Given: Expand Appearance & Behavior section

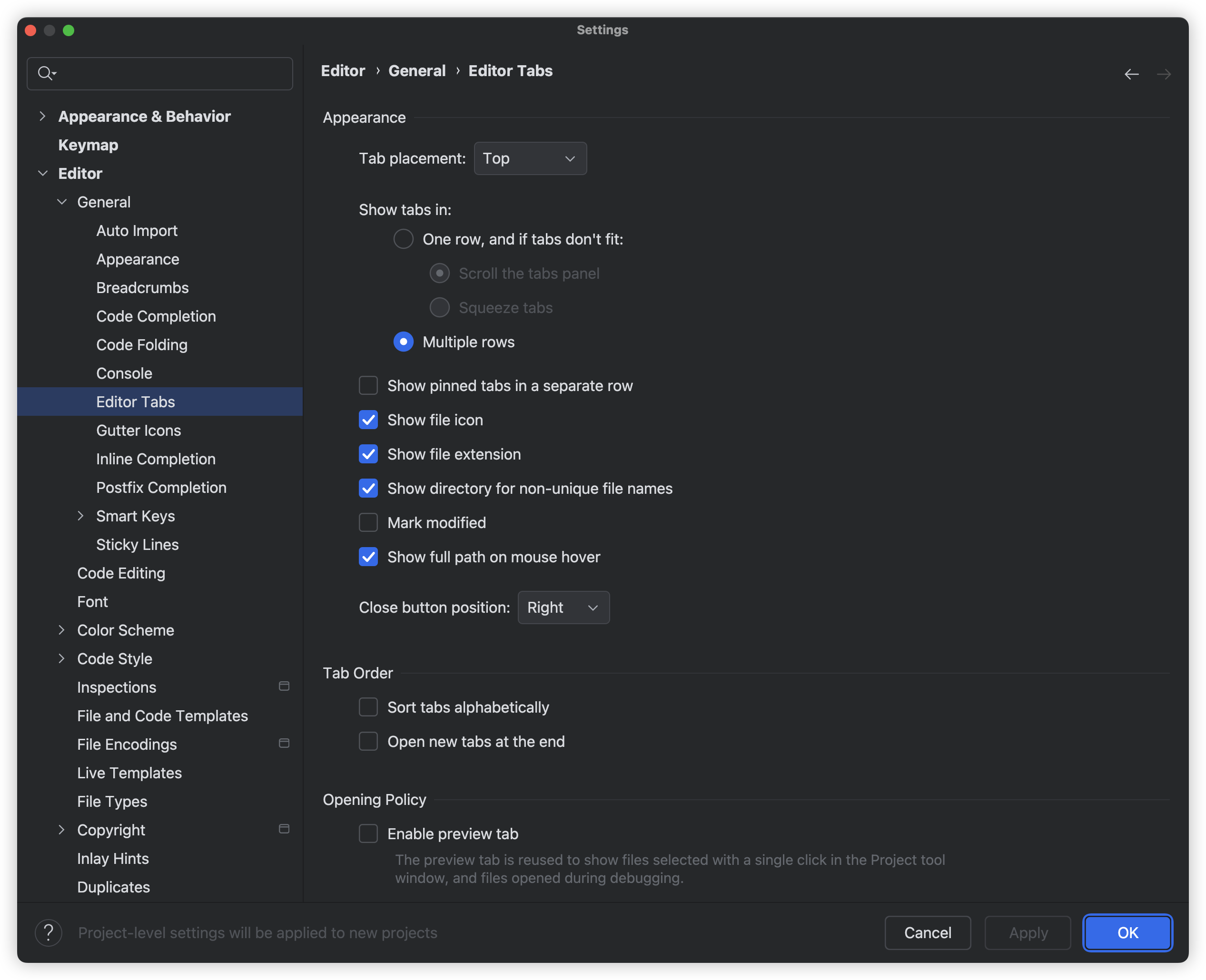Looking at the screenshot, I should tap(42, 116).
